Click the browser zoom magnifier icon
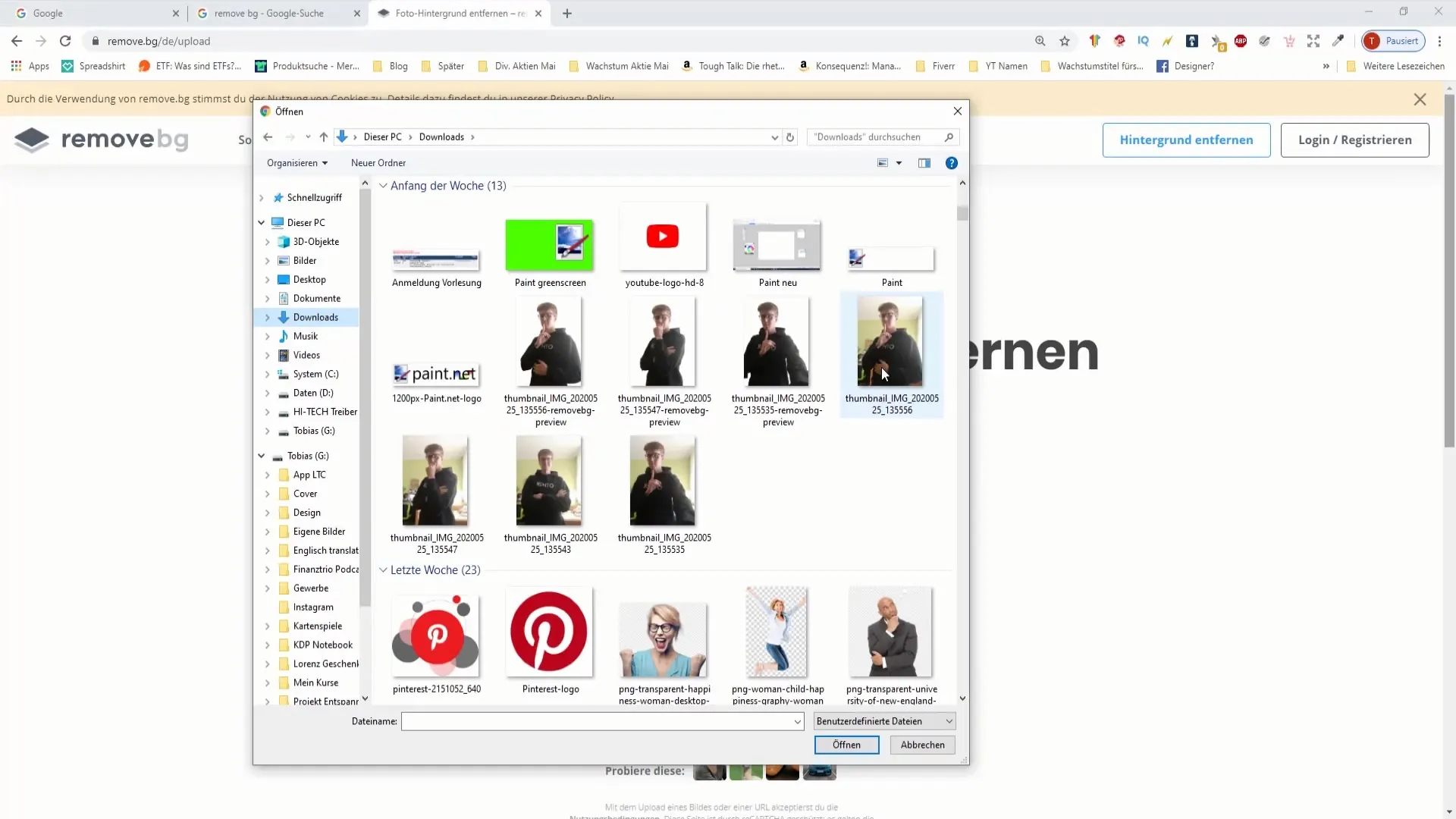The width and height of the screenshot is (1456, 819). (1040, 41)
